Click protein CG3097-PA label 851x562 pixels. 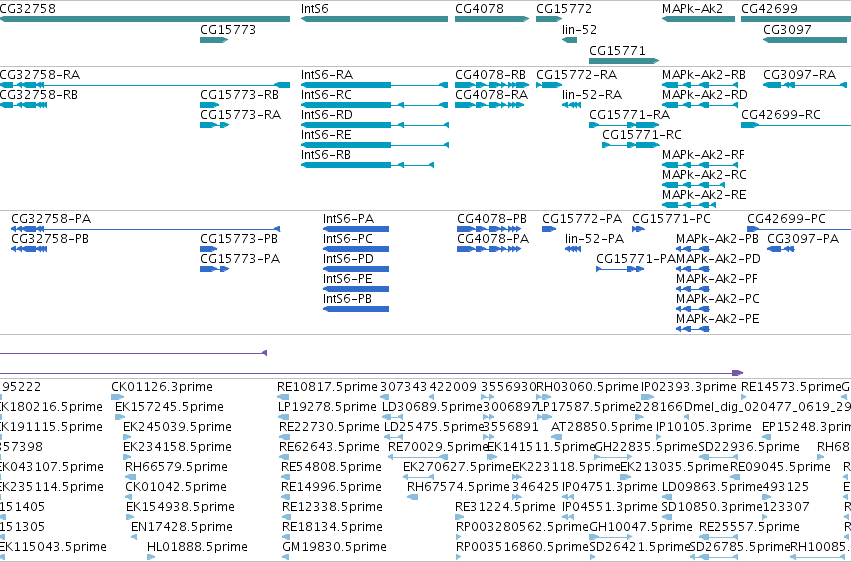[x=803, y=239]
